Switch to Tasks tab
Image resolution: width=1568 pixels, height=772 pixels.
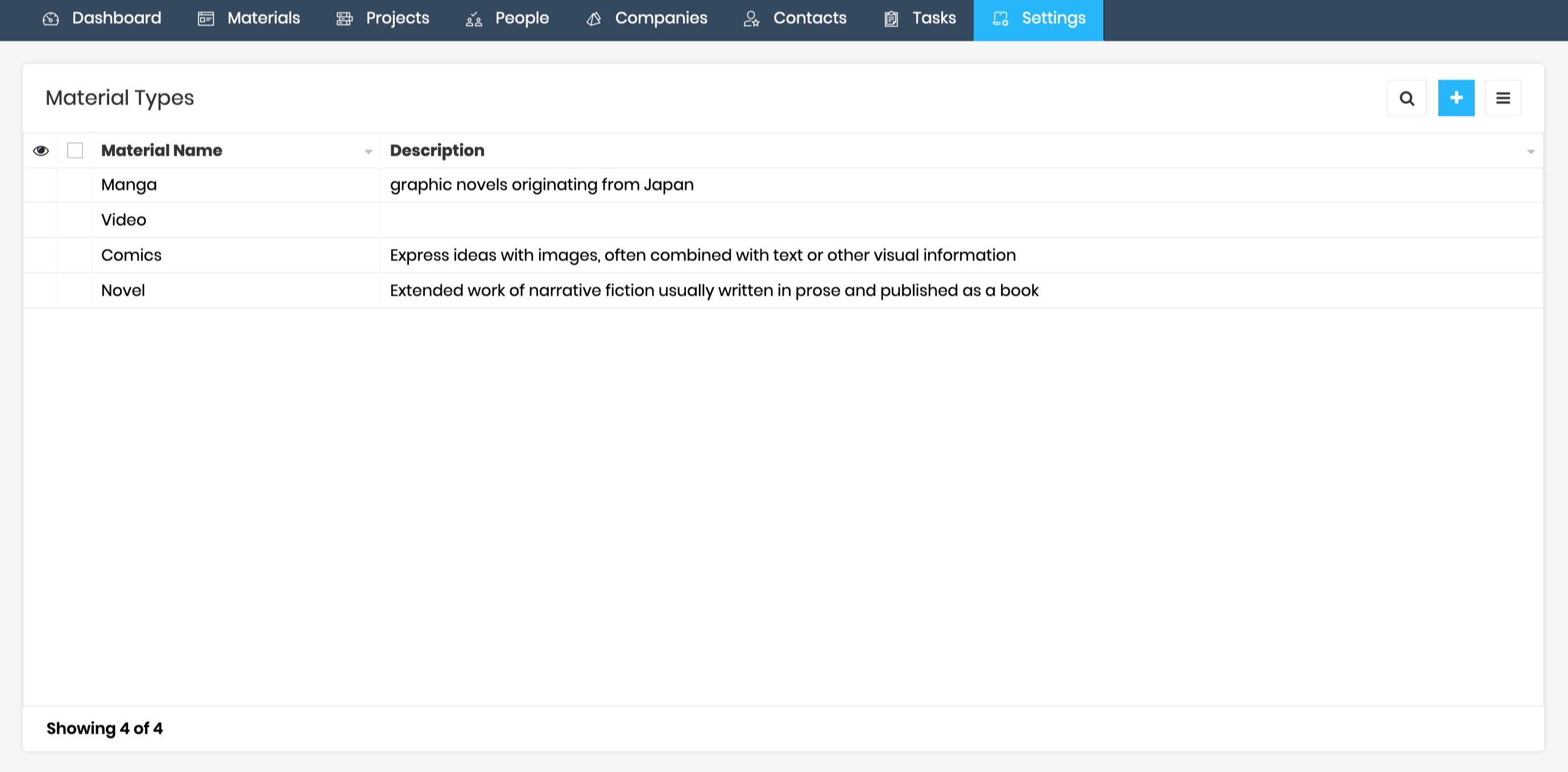(x=920, y=19)
